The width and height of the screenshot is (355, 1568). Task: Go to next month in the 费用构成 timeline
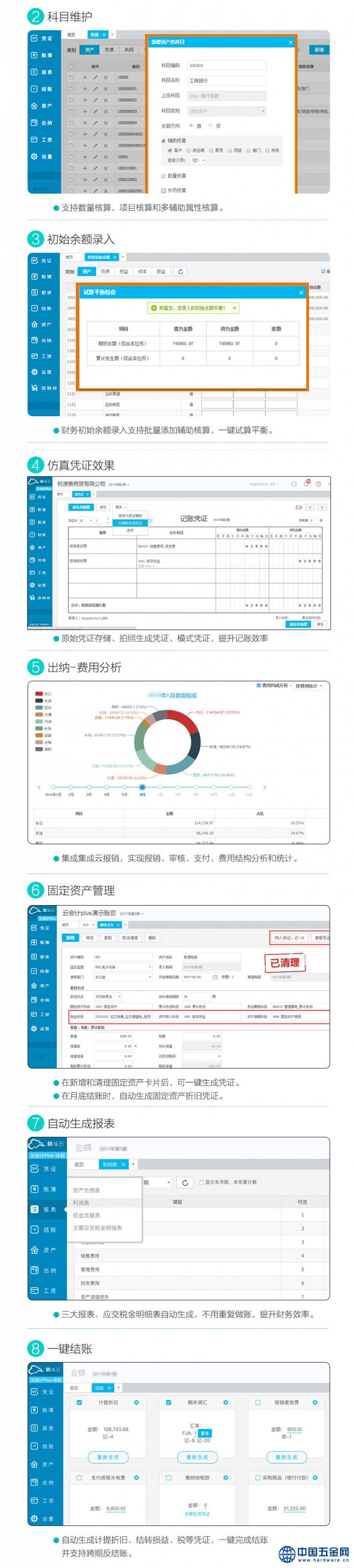pyautogui.click(x=264, y=787)
